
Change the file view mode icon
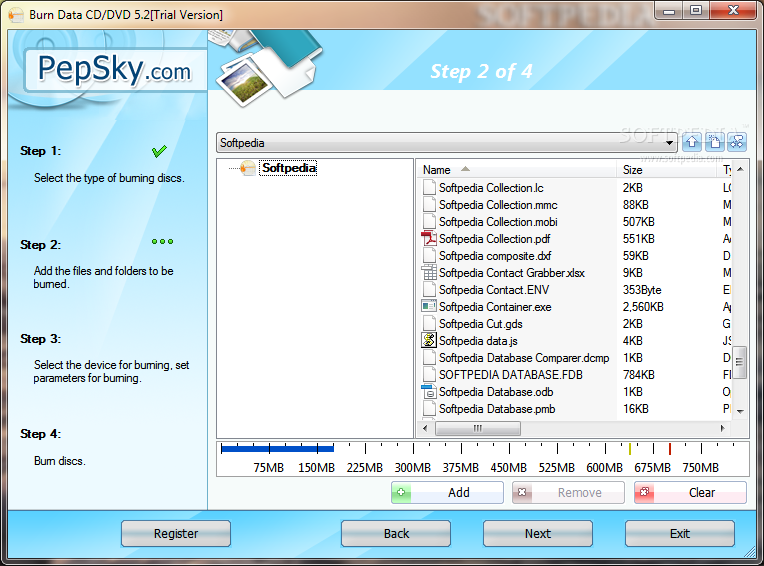point(737,142)
